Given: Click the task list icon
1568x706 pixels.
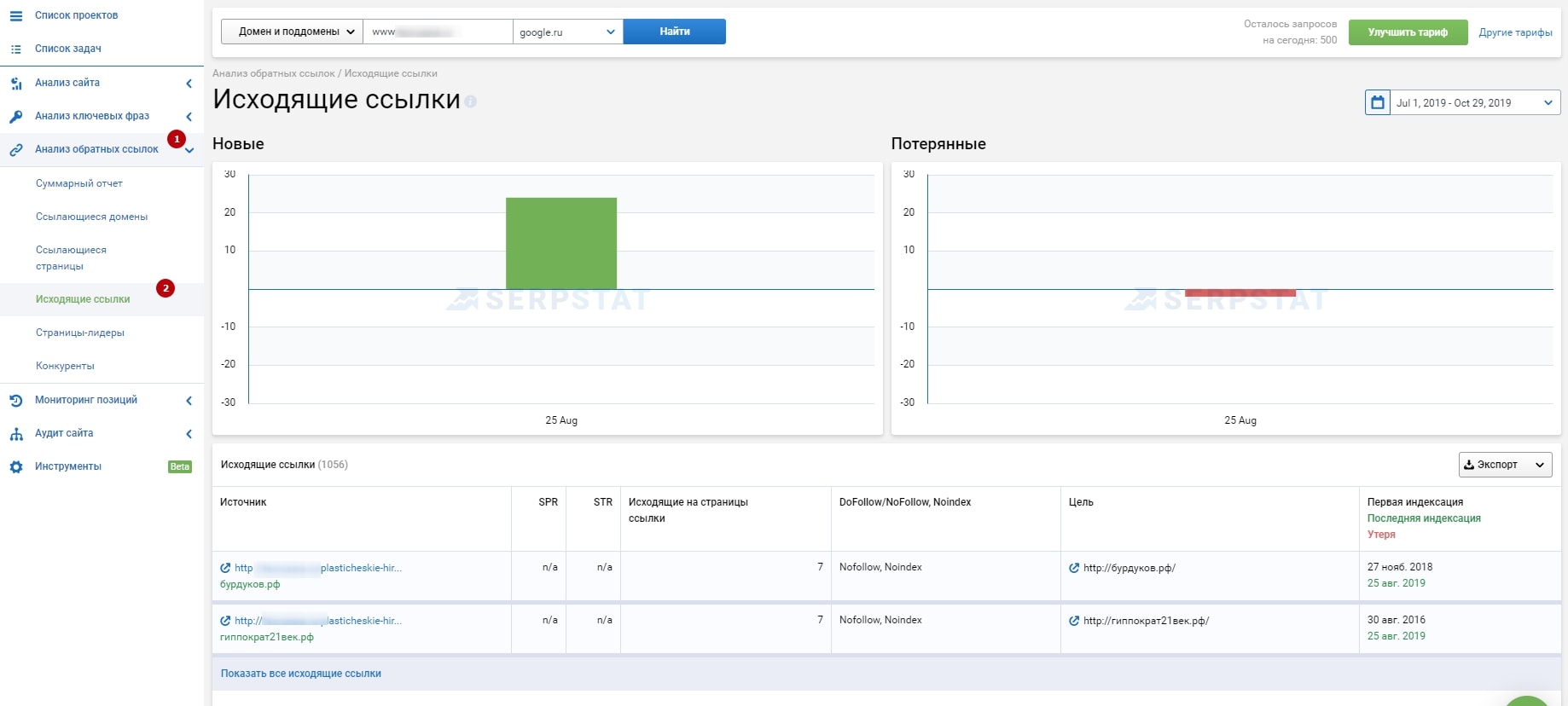Looking at the screenshot, I should (16, 49).
